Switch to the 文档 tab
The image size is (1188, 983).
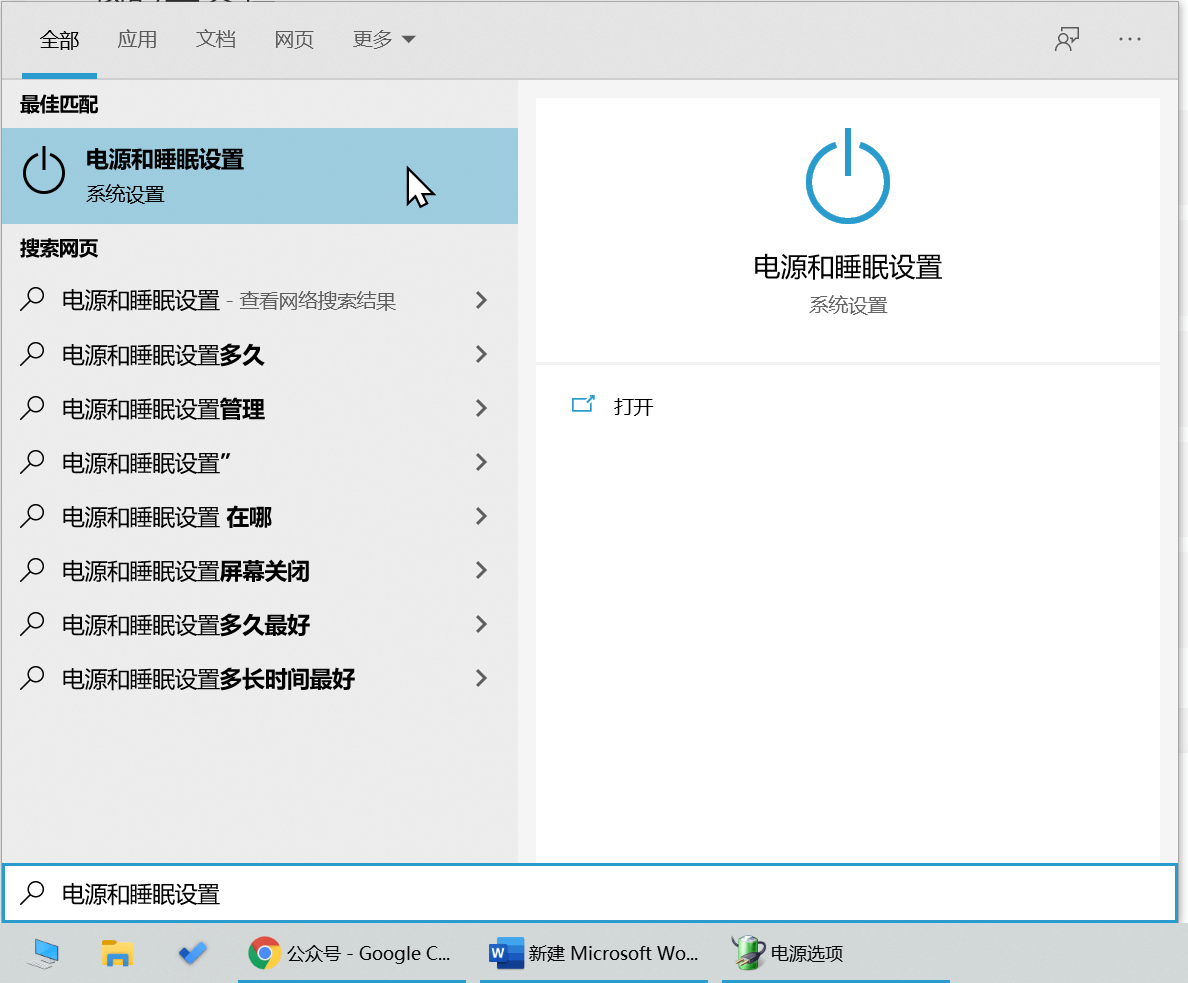coord(216,39)
